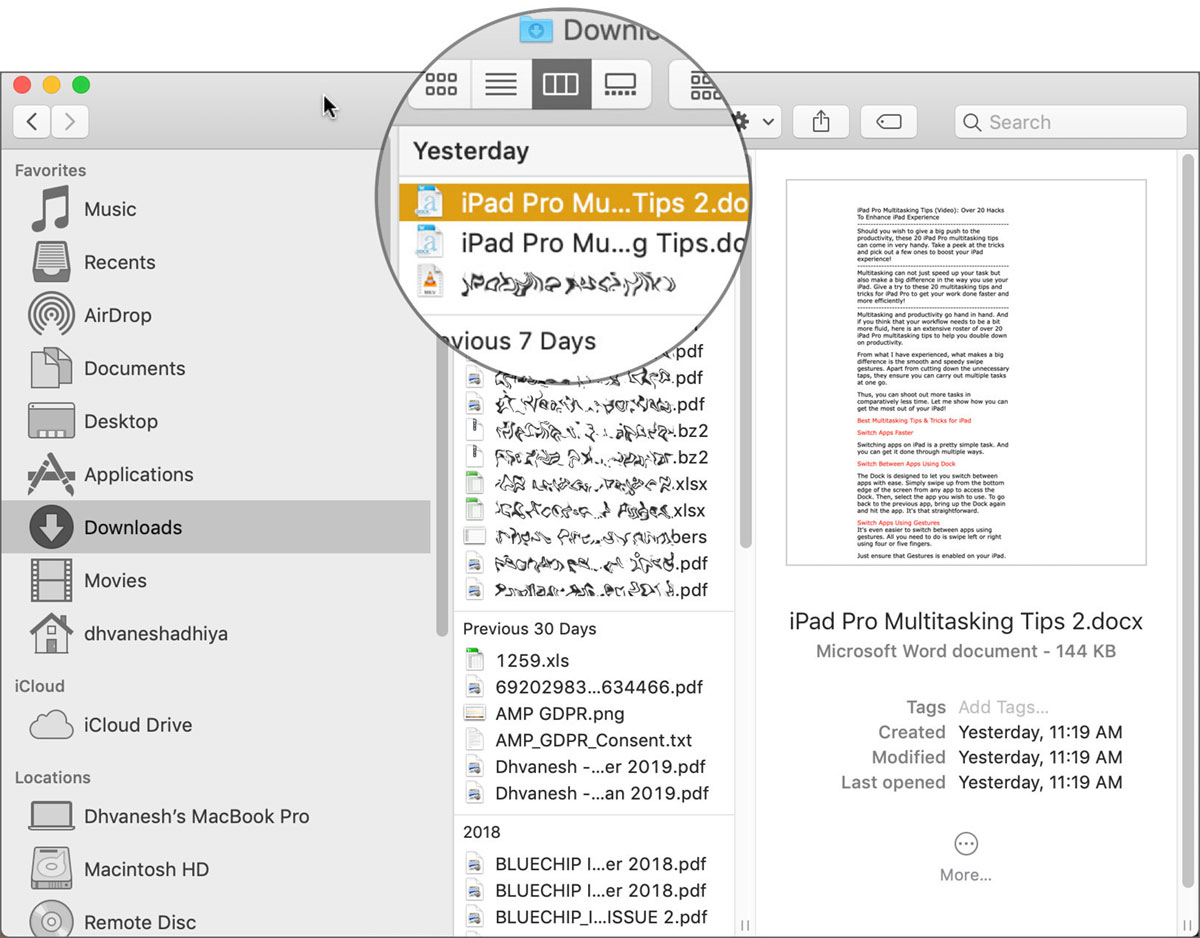Open the Music folder in Favorites

tap(110, 209)
